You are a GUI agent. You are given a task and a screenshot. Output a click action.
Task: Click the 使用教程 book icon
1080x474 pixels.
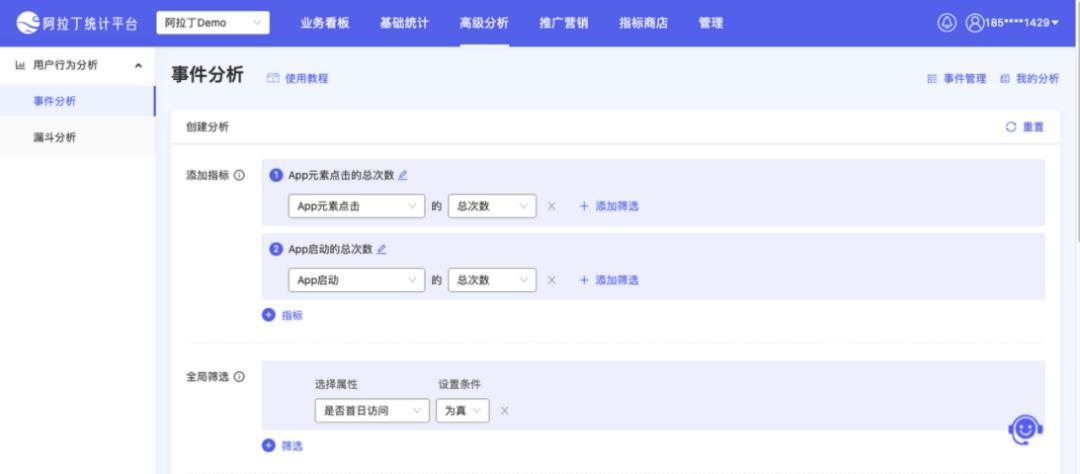click(x=273, y=79)
